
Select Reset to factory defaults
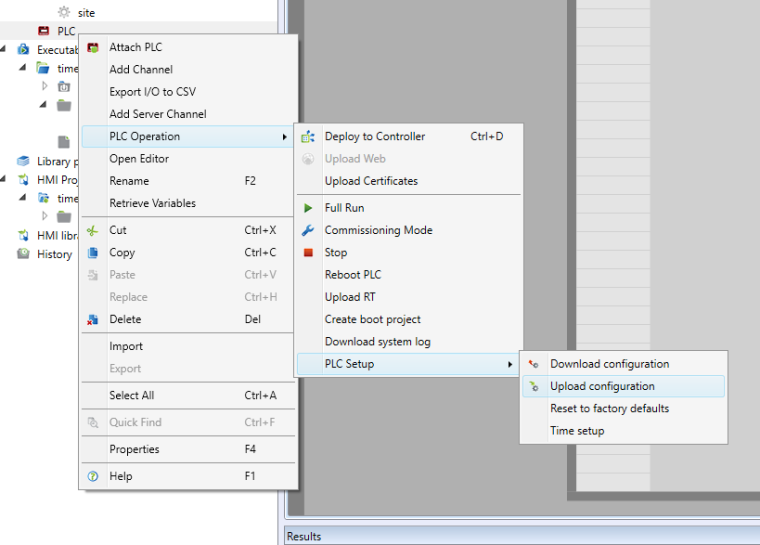pyautogui.click(x=609, y=409)
